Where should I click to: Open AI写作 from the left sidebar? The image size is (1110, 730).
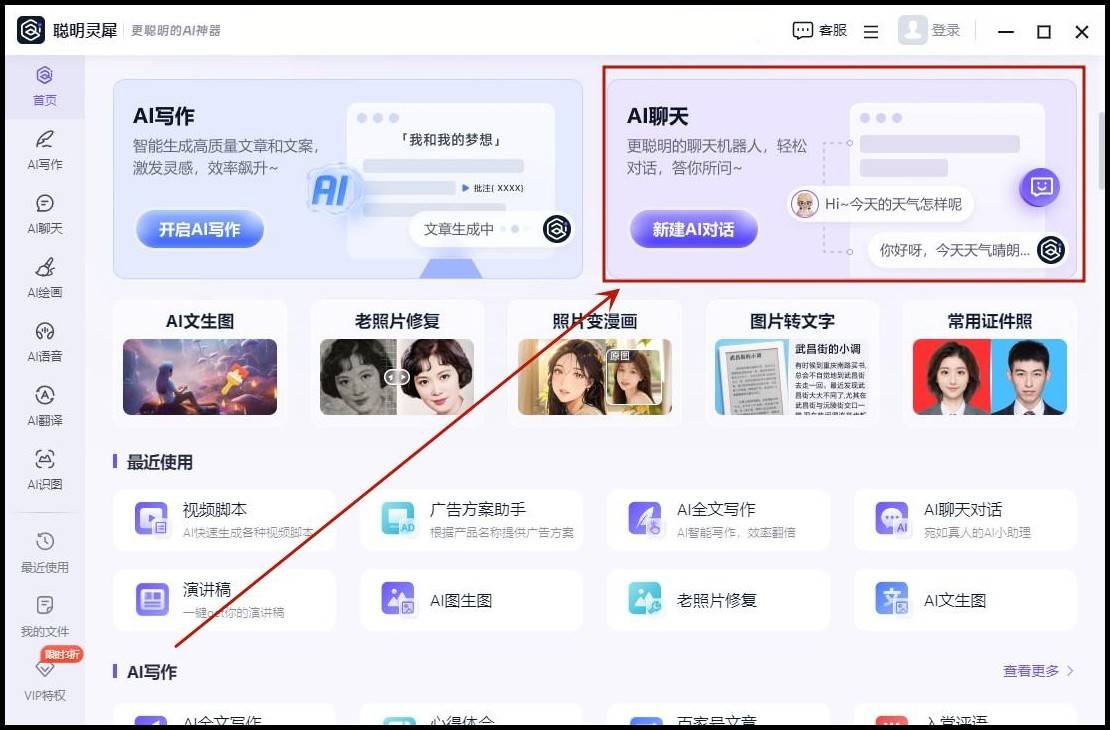point(44,149)
